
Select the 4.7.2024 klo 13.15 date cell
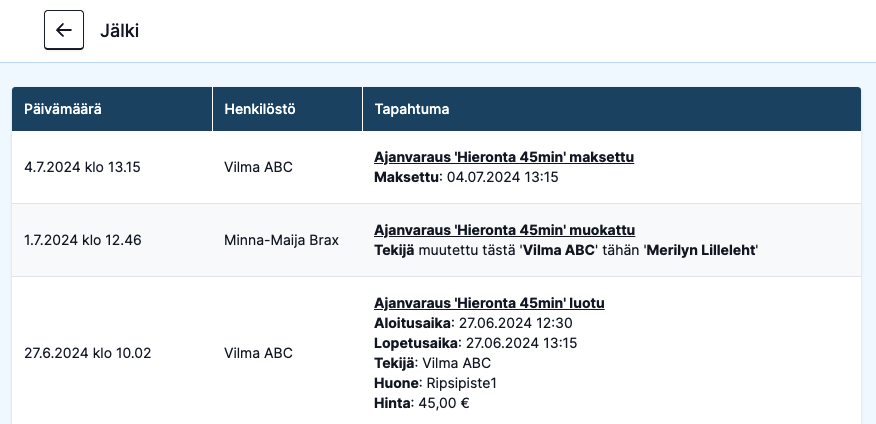pos(82,167)
